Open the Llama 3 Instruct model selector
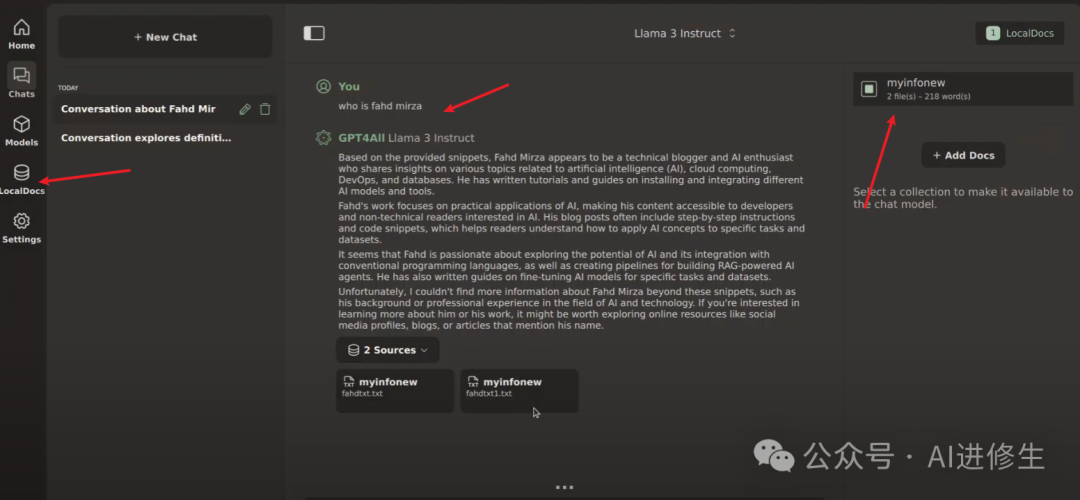 [x=685, y=33]
